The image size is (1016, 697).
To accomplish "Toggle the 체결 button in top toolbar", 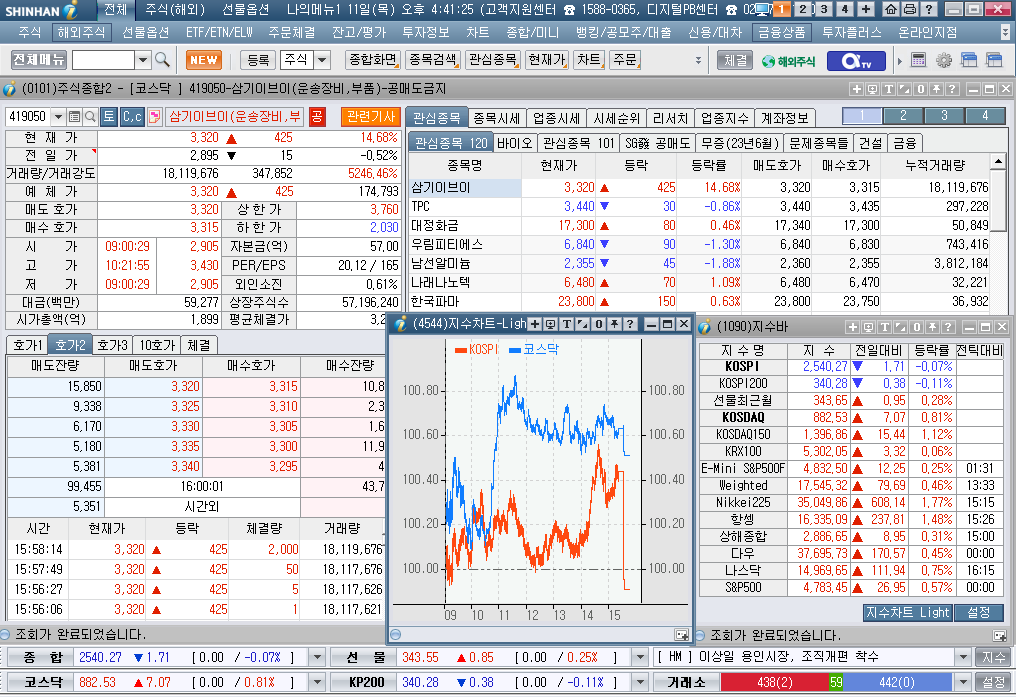I will [735, 60].
